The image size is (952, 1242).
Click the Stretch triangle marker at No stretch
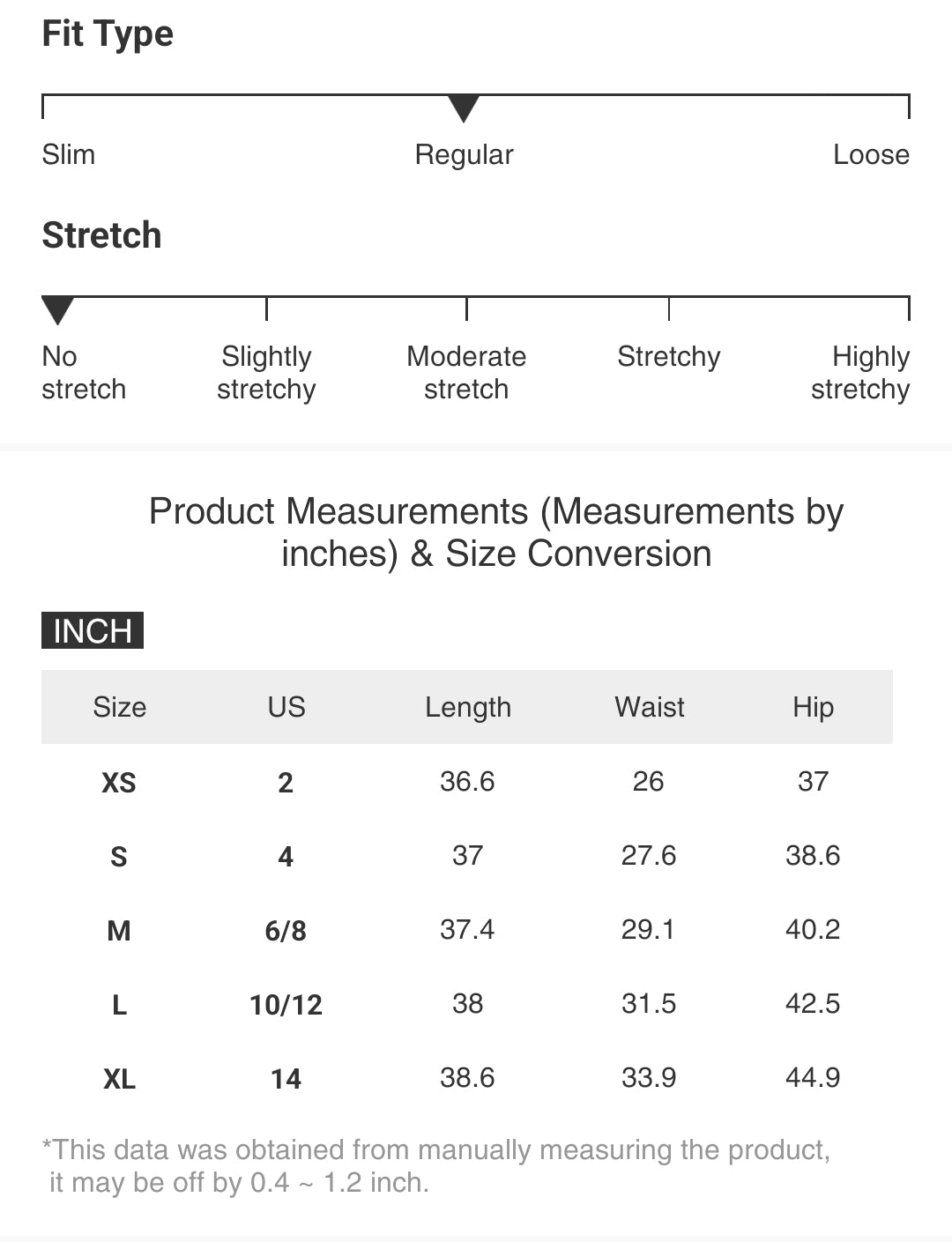(x=57, y=310)
